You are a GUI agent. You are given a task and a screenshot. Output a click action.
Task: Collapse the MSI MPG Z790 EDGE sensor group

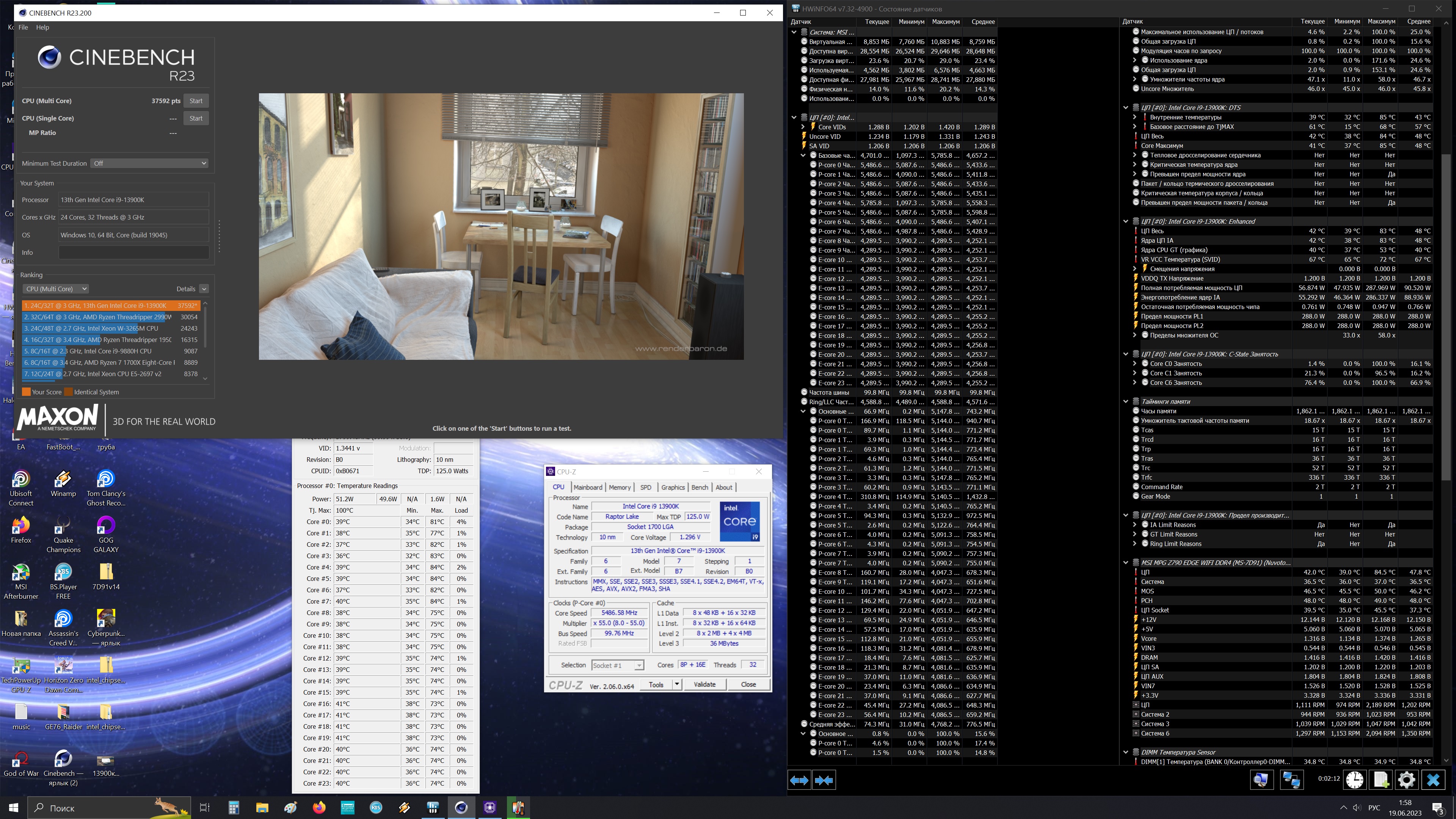point(1125,563)
